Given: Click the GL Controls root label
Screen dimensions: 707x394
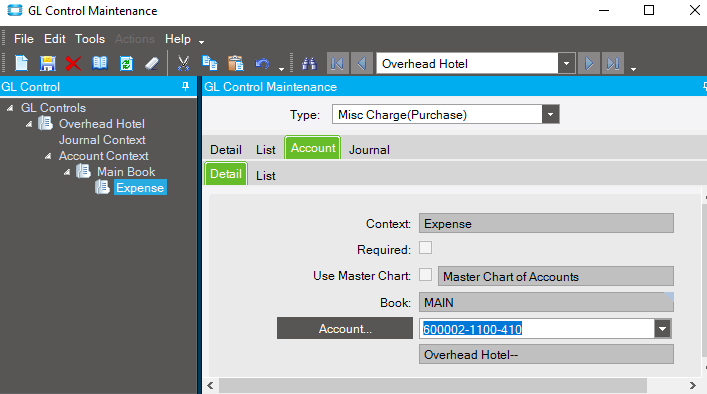Looking at the screenshot, I should point(53,108).
